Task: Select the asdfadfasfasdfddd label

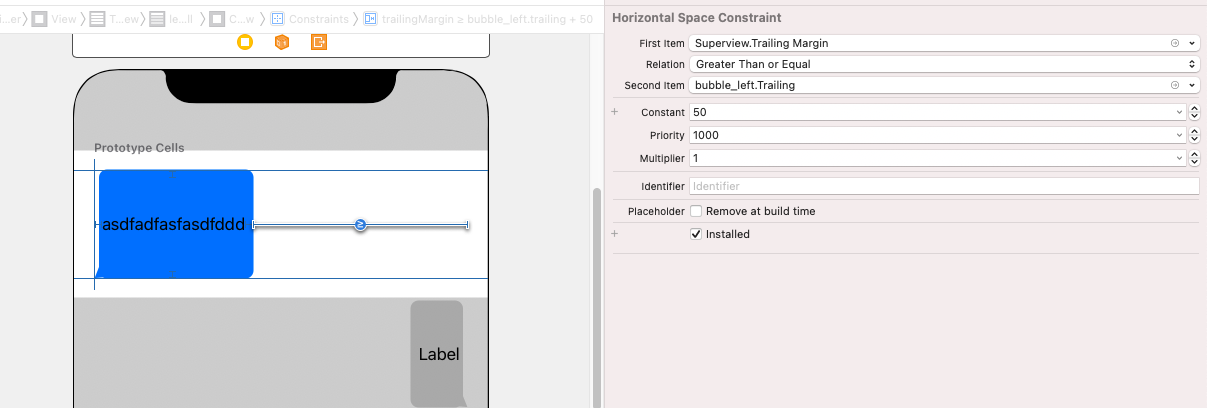Action: point(174,224)
